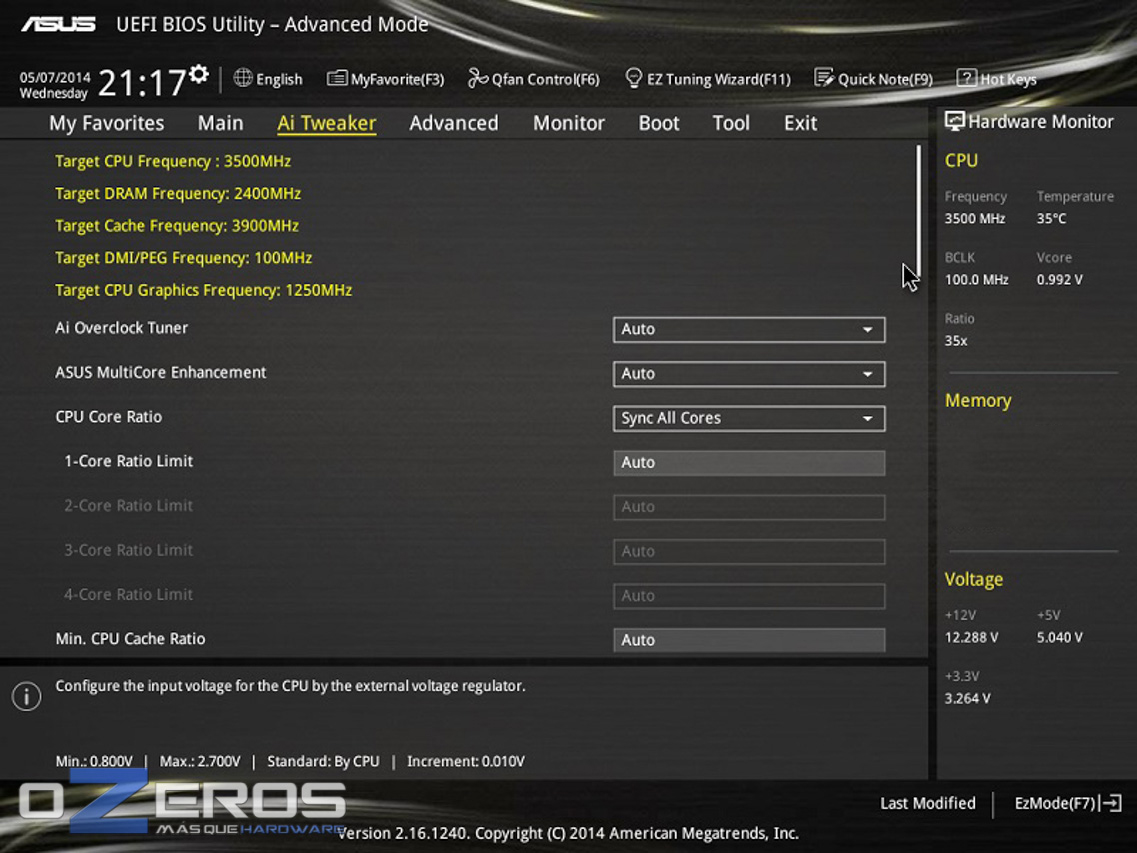Click the Max.: 2.700V text

tap(199, 761)
